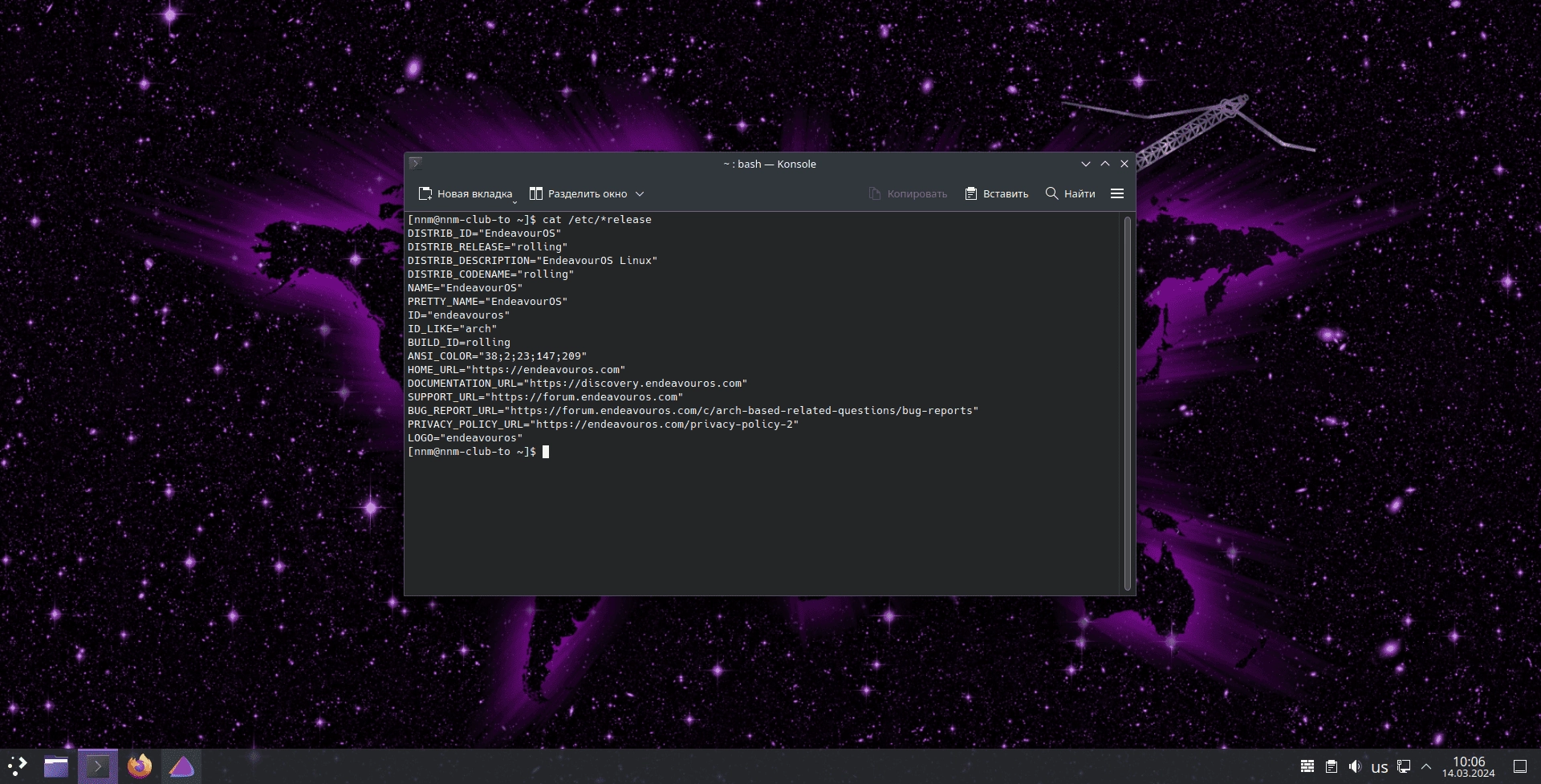This screenshot has width=1541, height=784.
Task: Minimize the Konsole window
Action: coord(1086,164)
